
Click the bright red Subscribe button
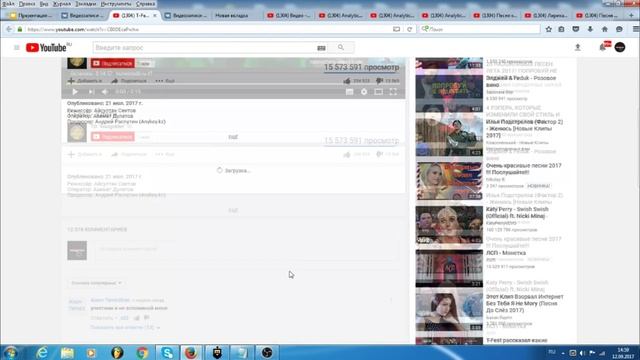pos(113,63)
